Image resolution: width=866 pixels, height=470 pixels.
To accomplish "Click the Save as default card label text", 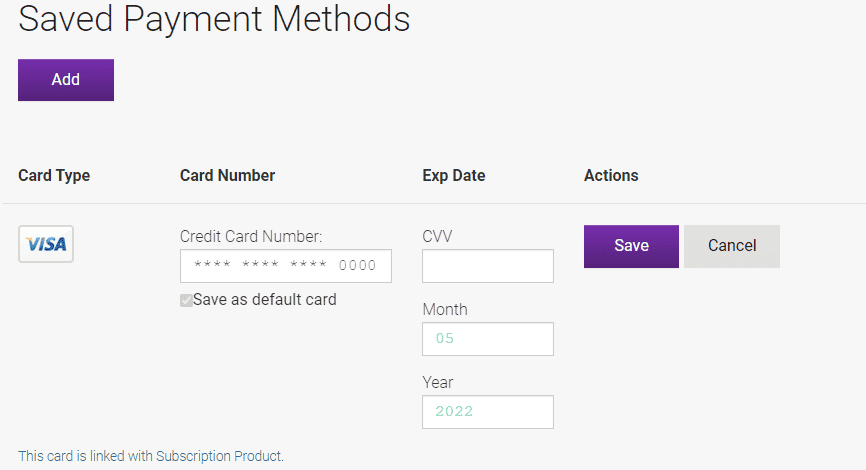I will click(265, 300).
